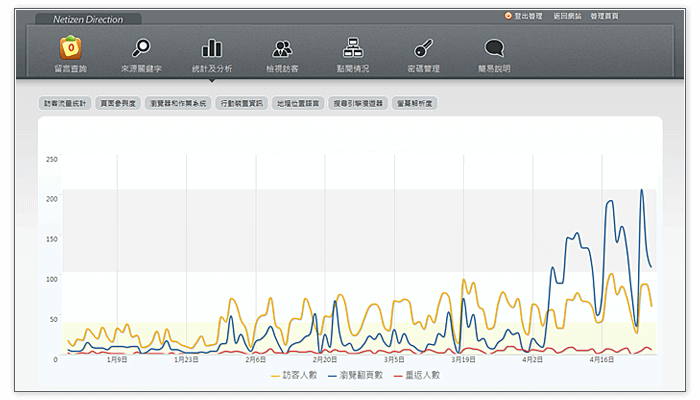
Task: Open the 留言查詢 jar icon
Action: (70, 48)
